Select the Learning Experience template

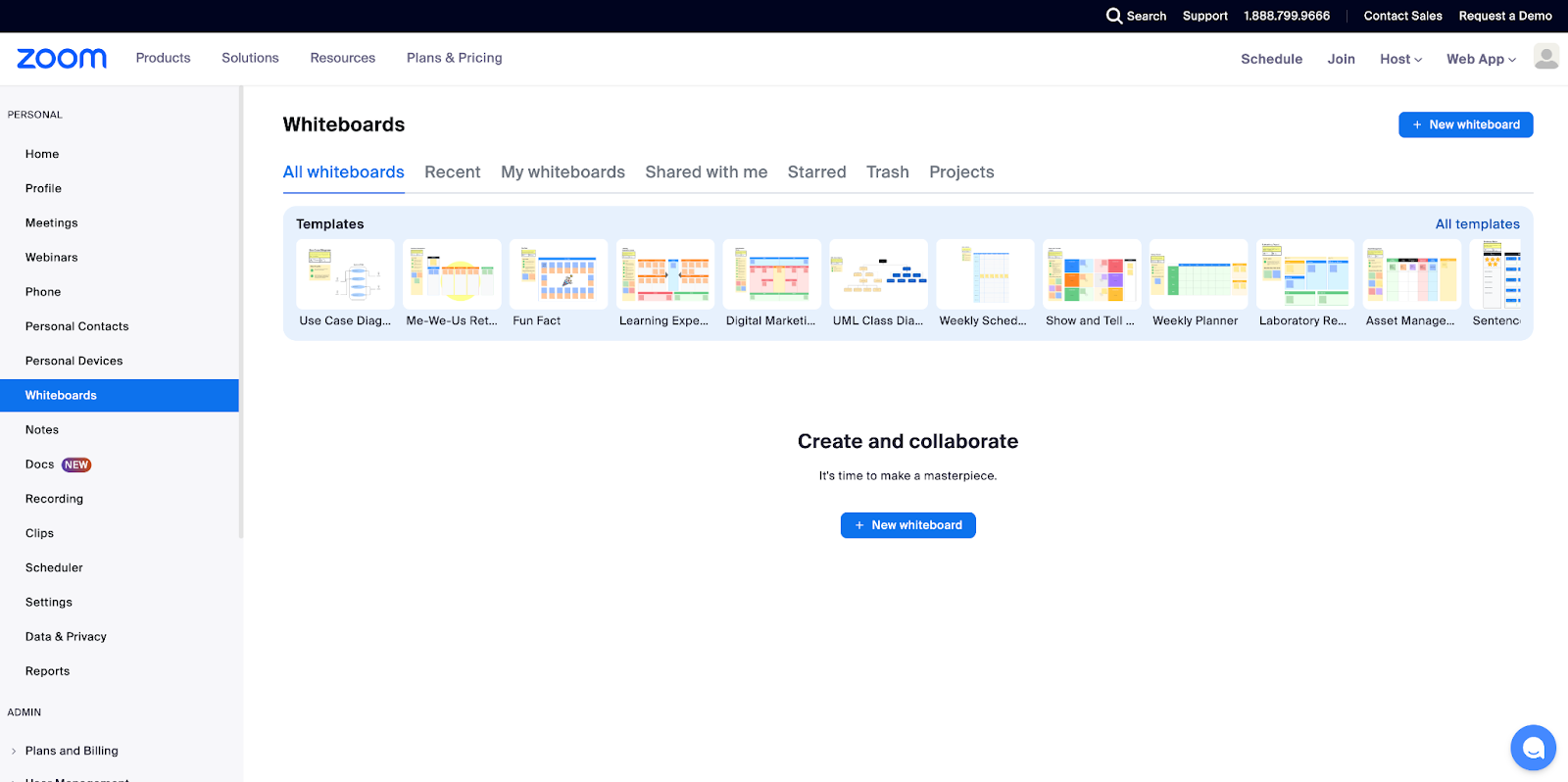click(x=665, y=284)
